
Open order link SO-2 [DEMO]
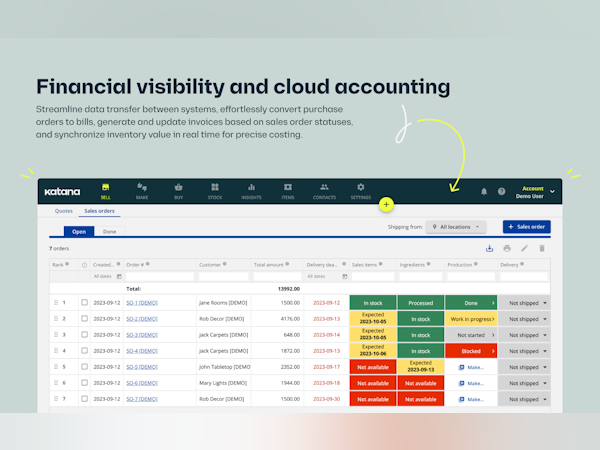point(142,319)
